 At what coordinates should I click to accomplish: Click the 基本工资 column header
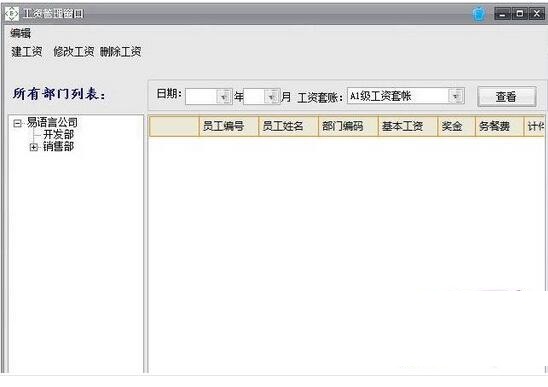click(x=408, y=126)
